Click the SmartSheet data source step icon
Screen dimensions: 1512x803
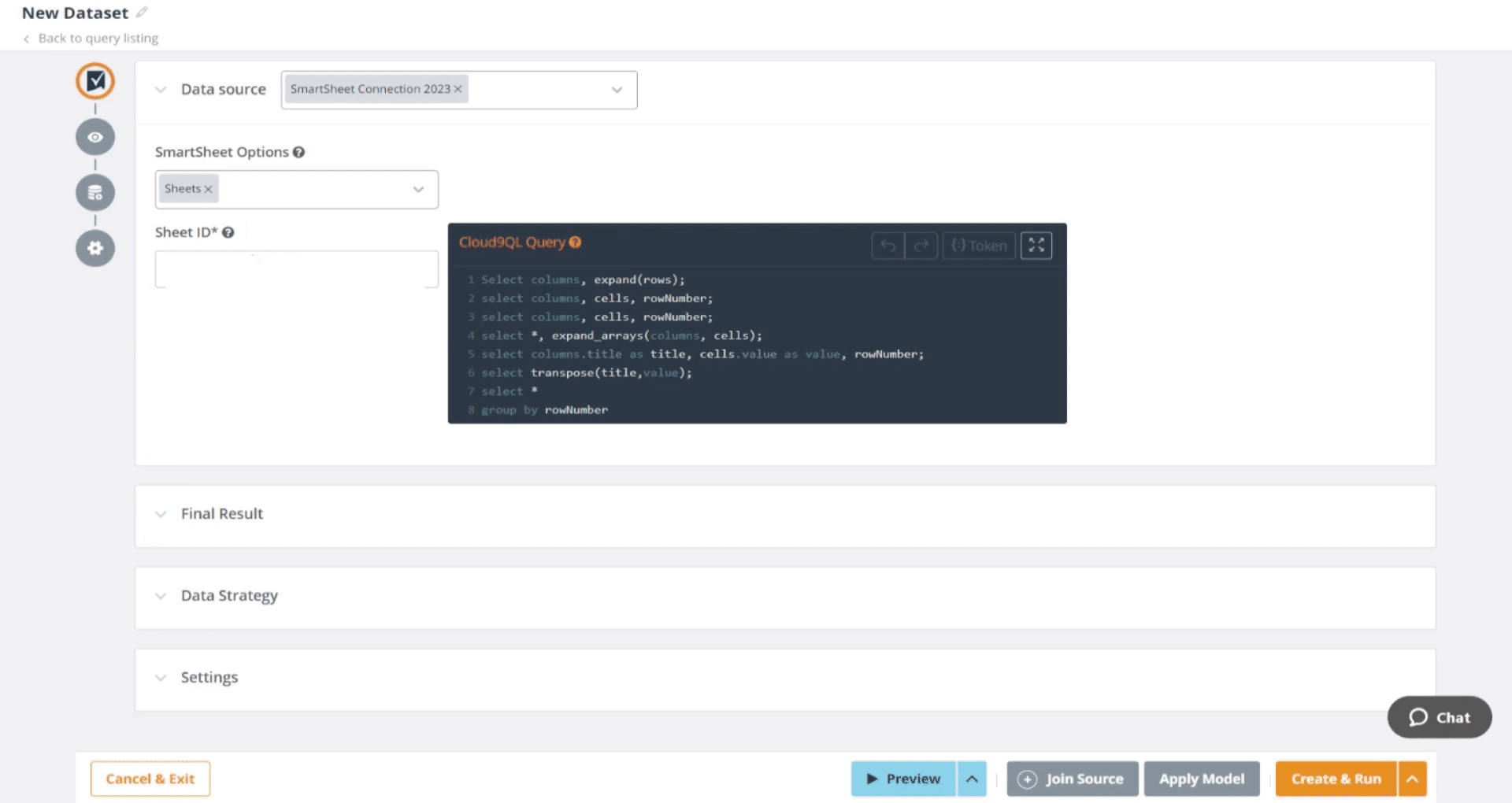click(x=95, y=81)
